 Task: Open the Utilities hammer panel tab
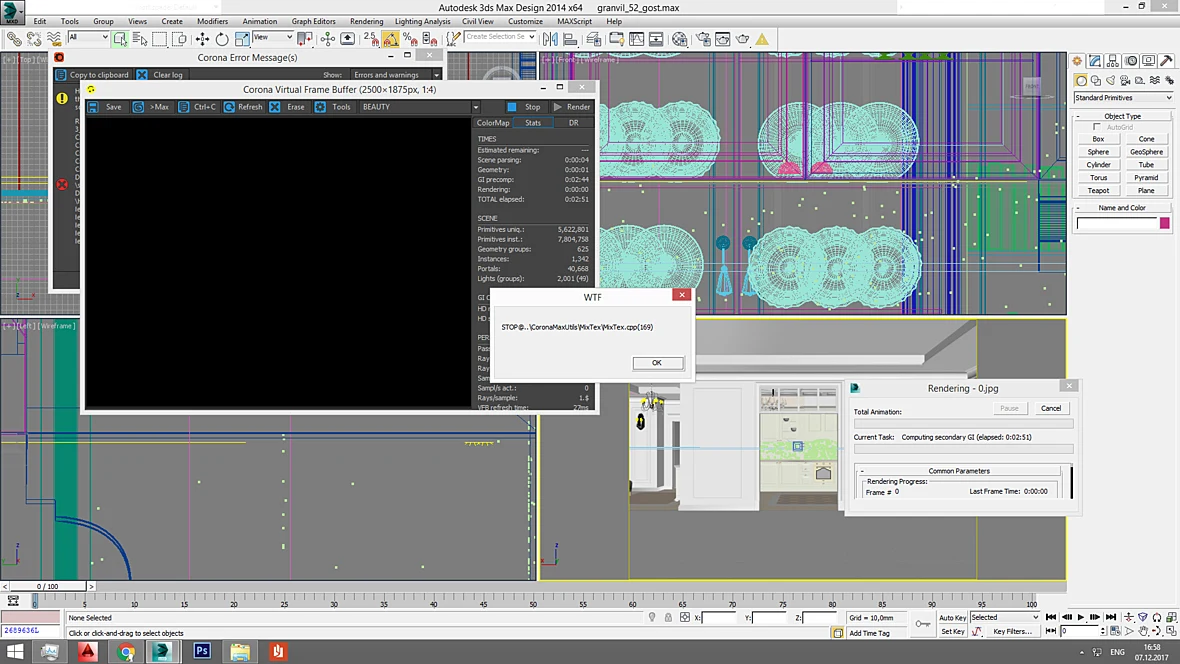1166,61
